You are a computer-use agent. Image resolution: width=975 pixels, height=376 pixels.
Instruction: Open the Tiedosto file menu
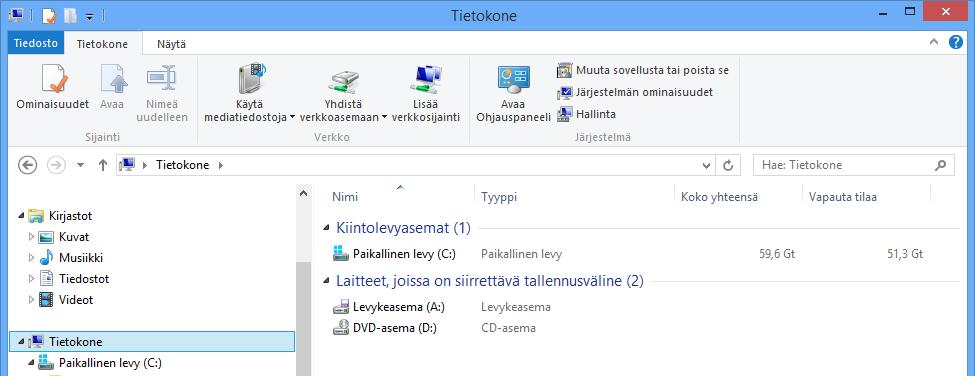coord(36,44)
